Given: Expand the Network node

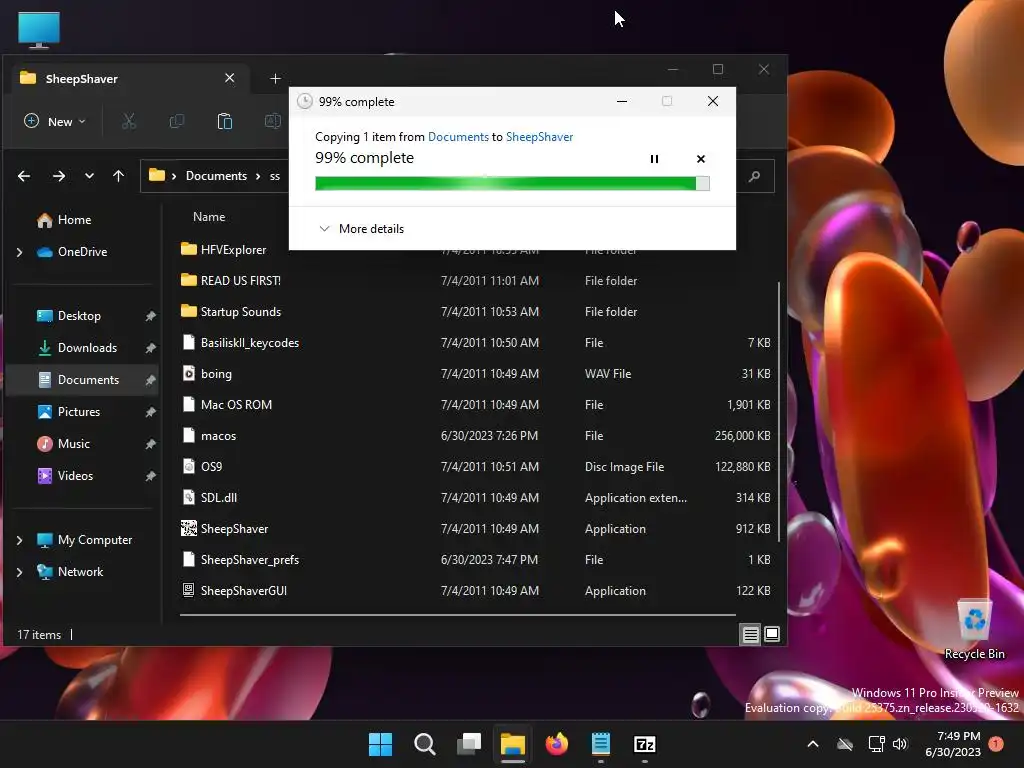Looking at the screenshot, I should point(19,572).
